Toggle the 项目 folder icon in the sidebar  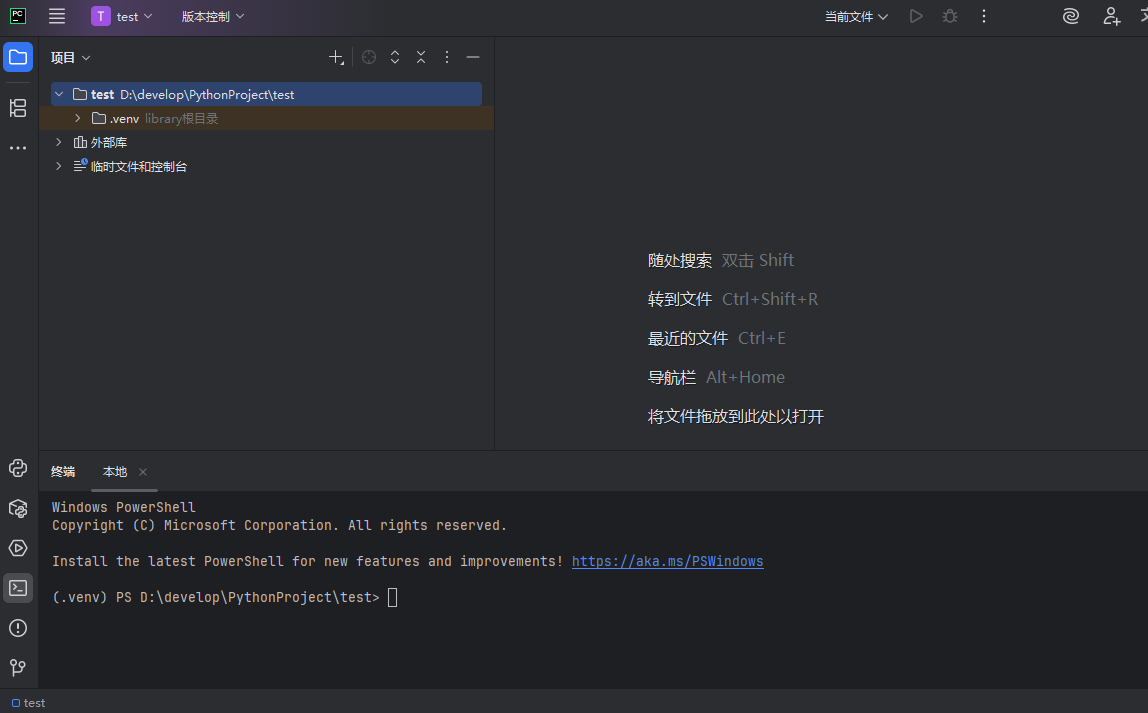tap(18, 57)
